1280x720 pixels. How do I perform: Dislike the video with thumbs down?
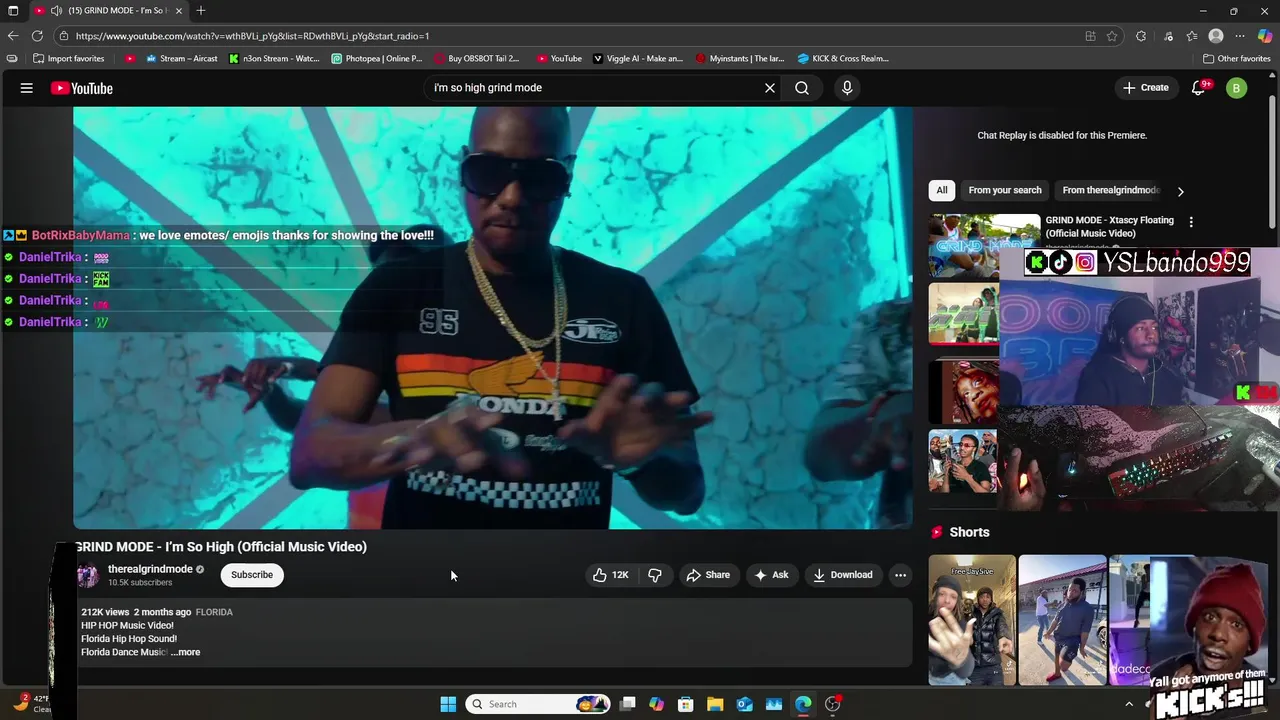click(x=655, y=575)
